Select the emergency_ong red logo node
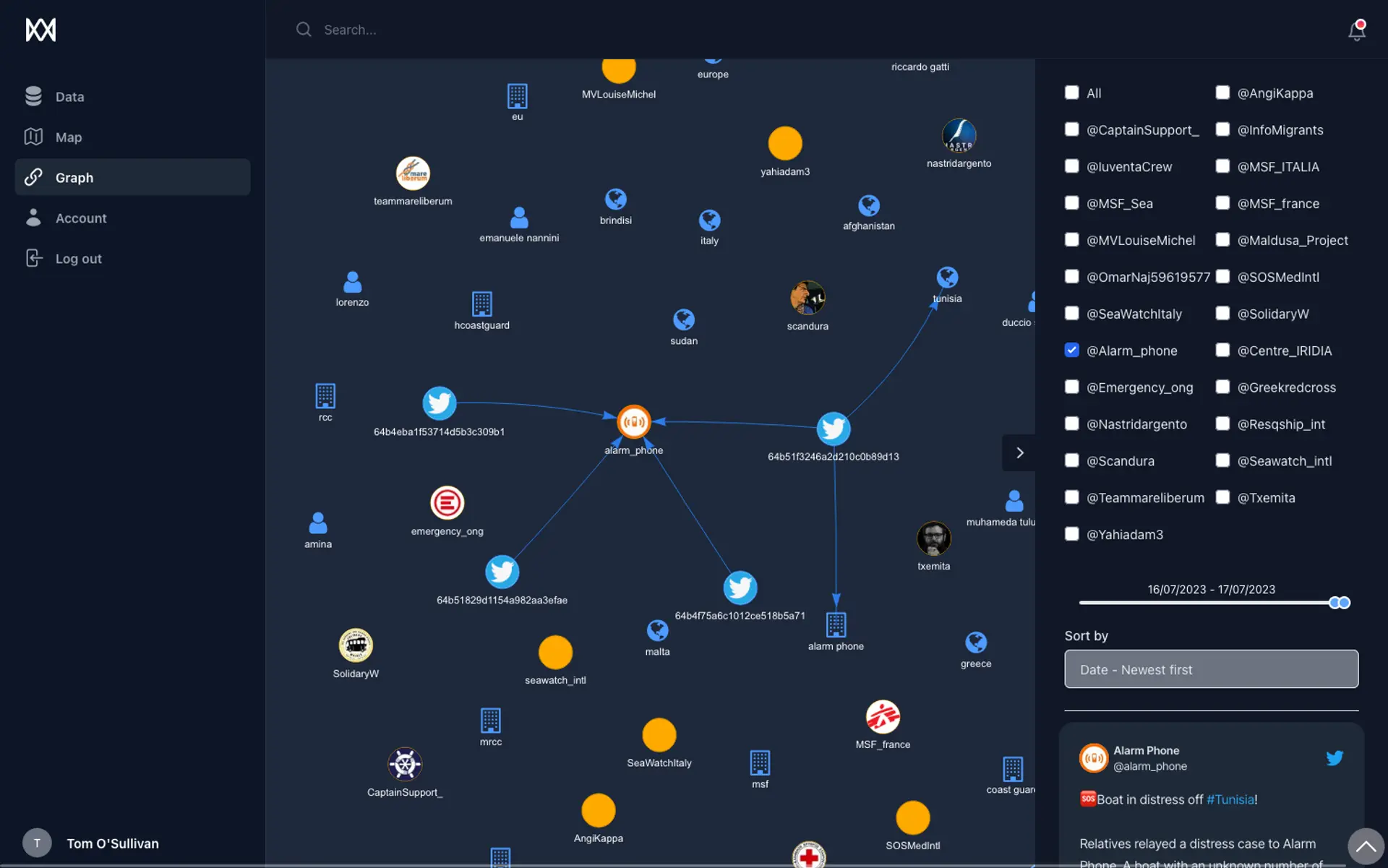The height and width of the screenshot is (868, 1388). pos(447,503)
